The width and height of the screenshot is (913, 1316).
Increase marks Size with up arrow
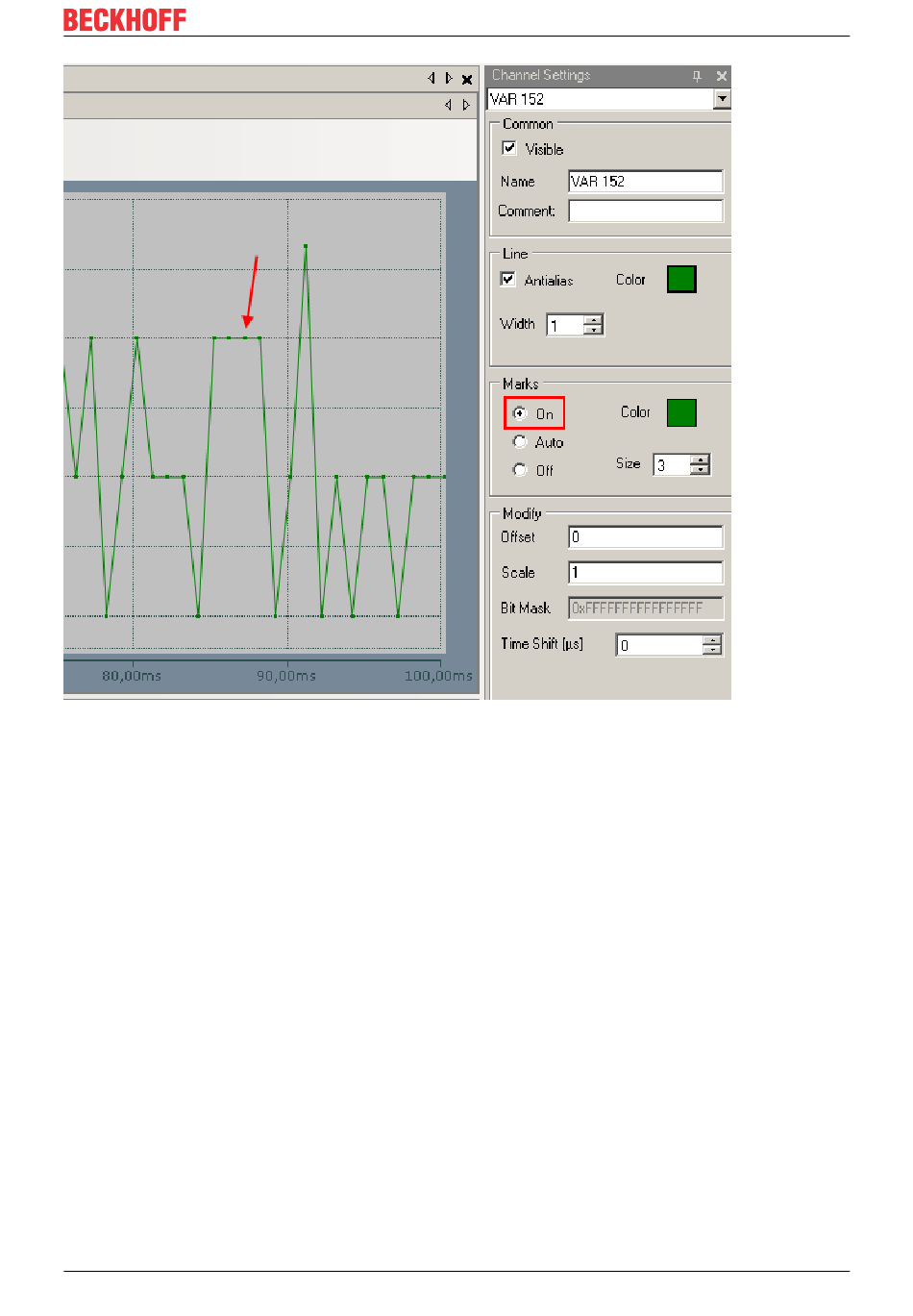click(x=701, y=459)
